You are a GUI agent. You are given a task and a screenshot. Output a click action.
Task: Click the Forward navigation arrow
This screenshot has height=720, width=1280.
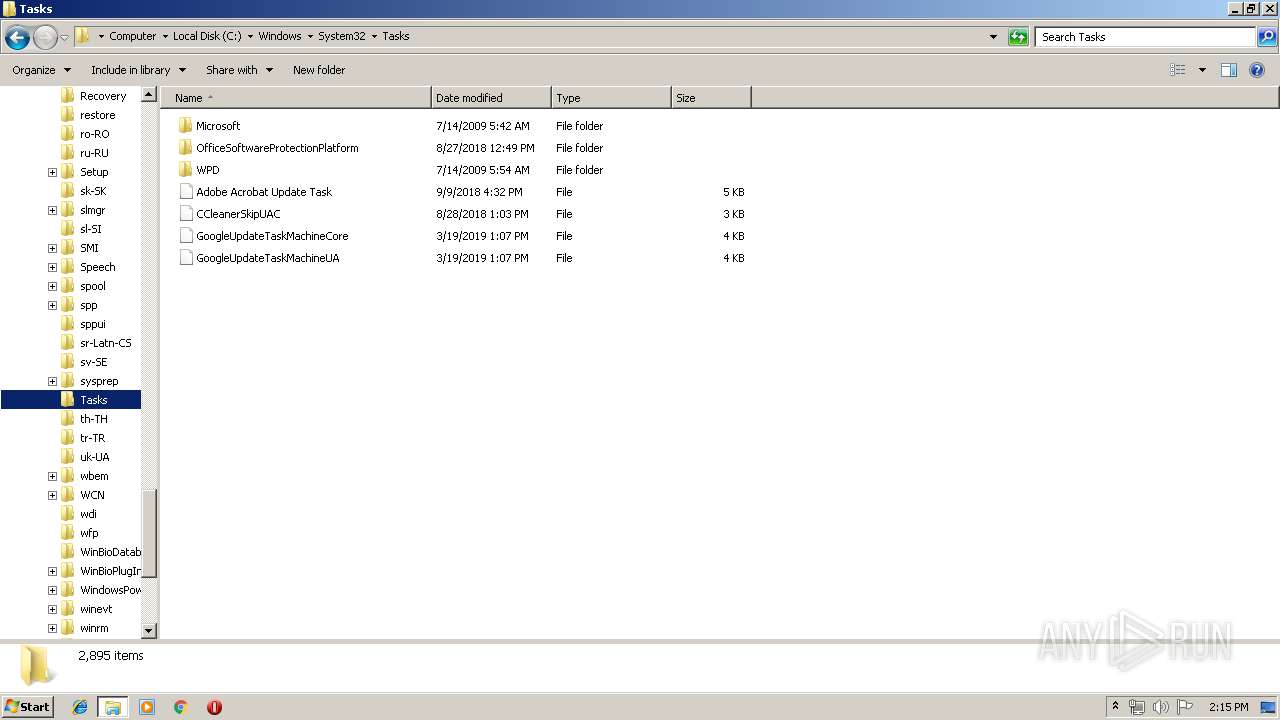click(x=45, y=38)
